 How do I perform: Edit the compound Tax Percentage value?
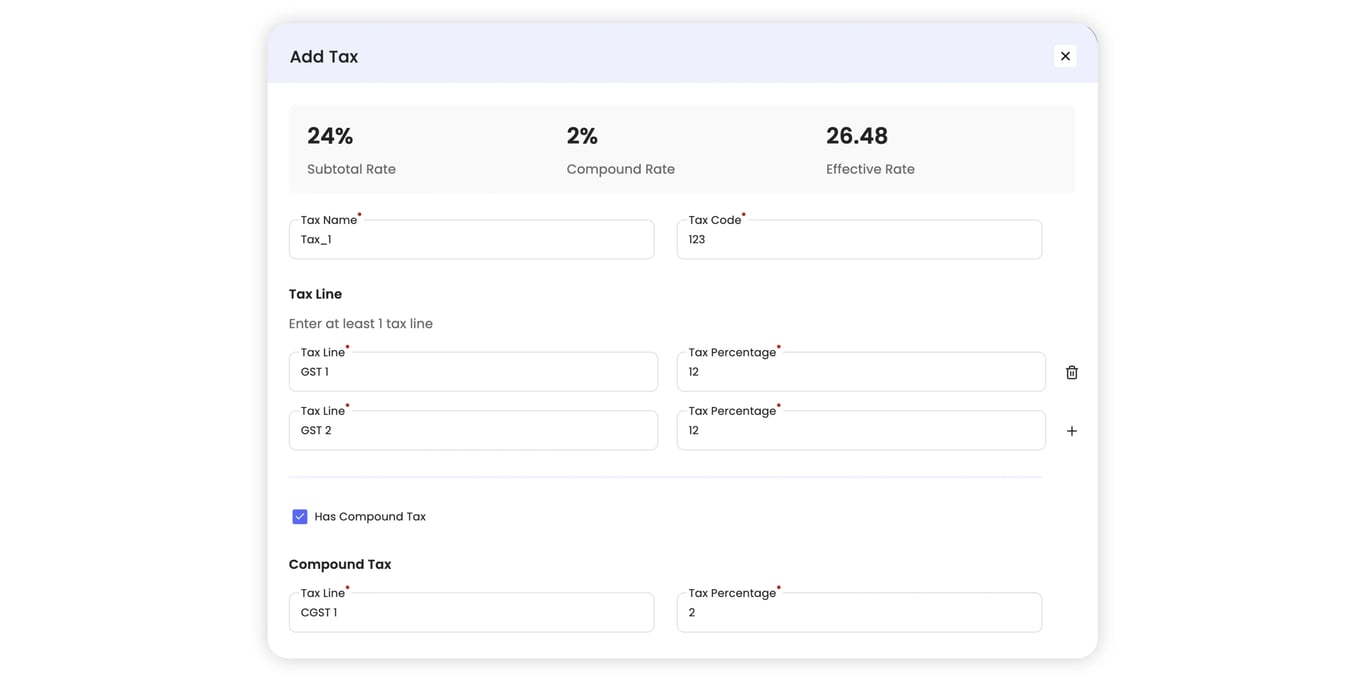pyautogui.click(x=858, y=612)
